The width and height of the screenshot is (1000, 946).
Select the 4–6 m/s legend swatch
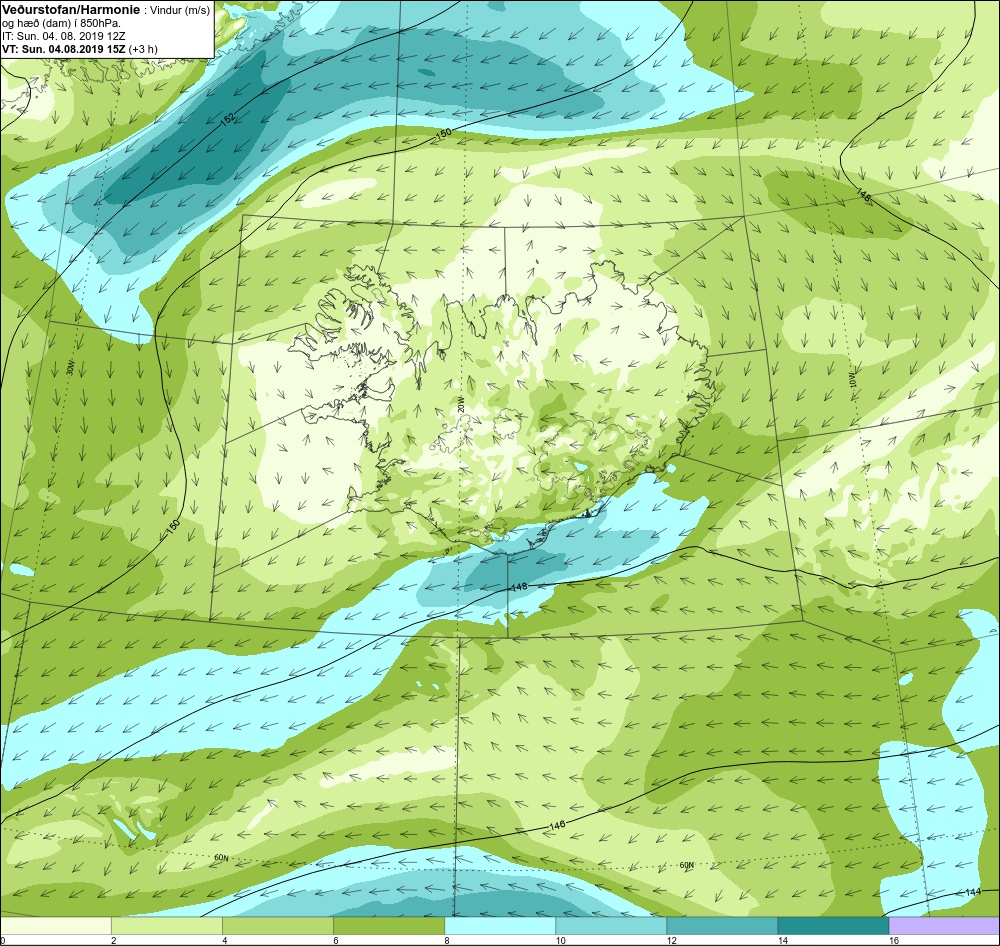coord(277,926)
